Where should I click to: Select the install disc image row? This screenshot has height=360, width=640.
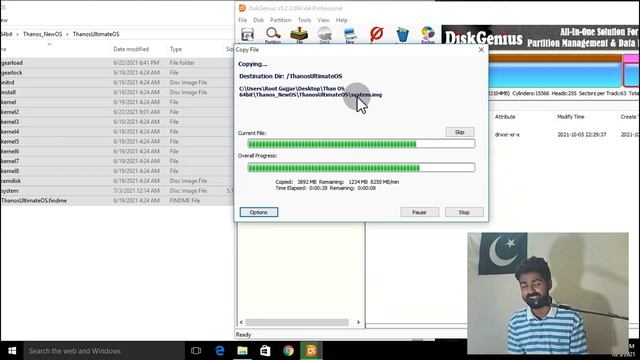[117, 92]
